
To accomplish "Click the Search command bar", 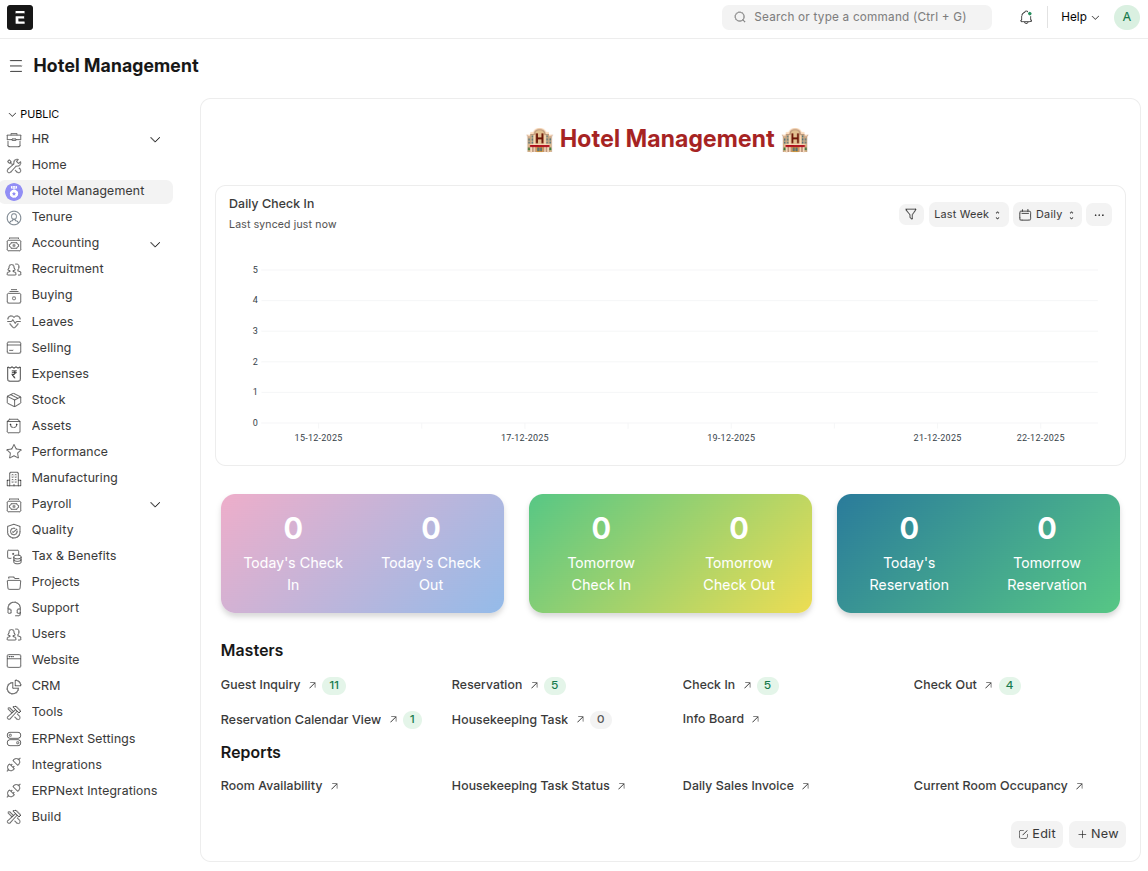I will (856, 17).
